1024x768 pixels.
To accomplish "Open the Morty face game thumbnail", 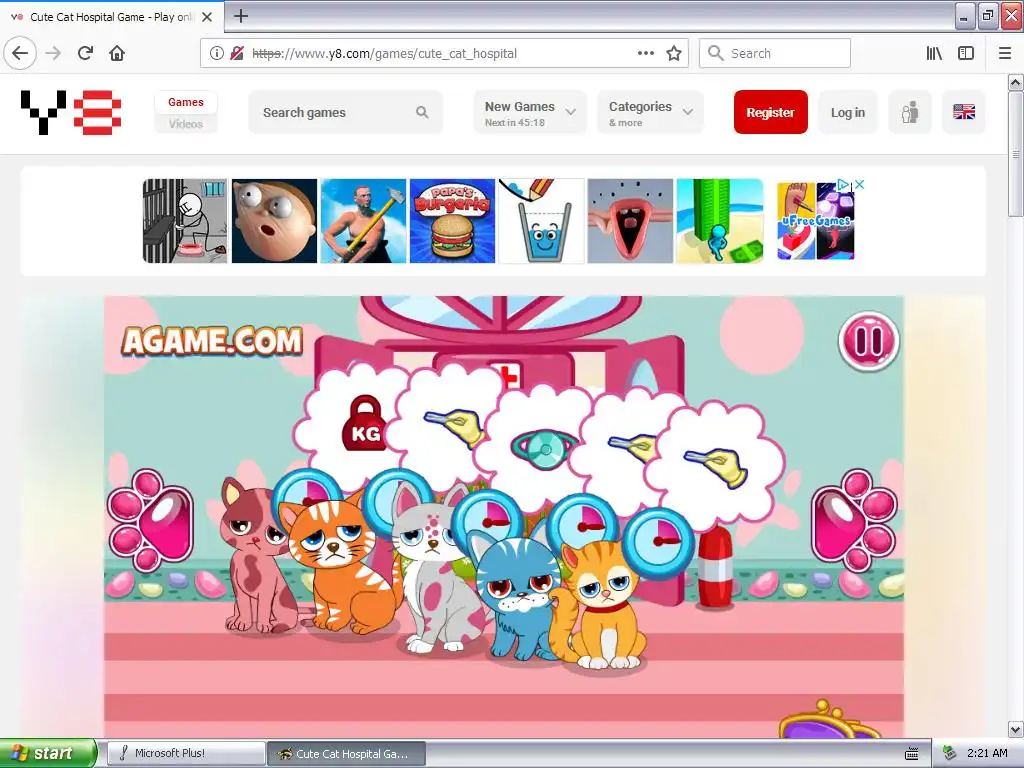I will (274, 221).
